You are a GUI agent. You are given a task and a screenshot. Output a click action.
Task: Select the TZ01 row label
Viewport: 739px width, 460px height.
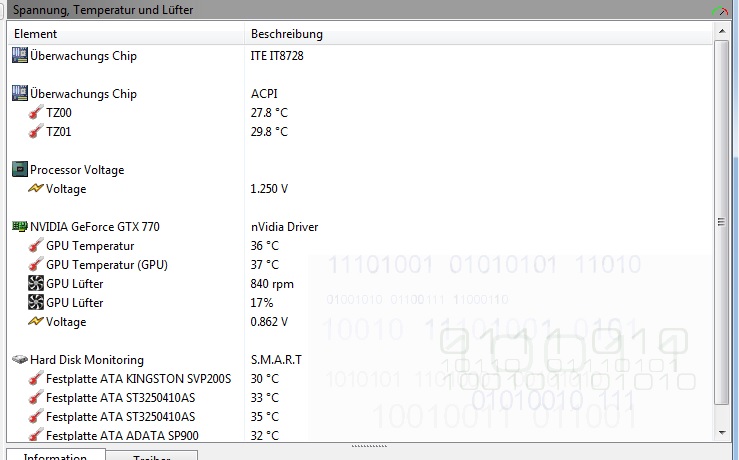coord(59,131)
